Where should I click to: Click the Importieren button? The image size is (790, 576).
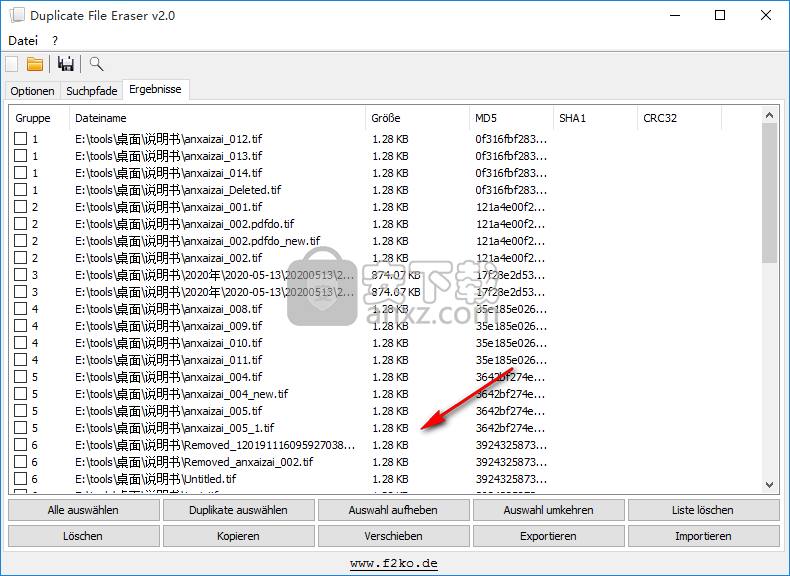click(703, 536)
